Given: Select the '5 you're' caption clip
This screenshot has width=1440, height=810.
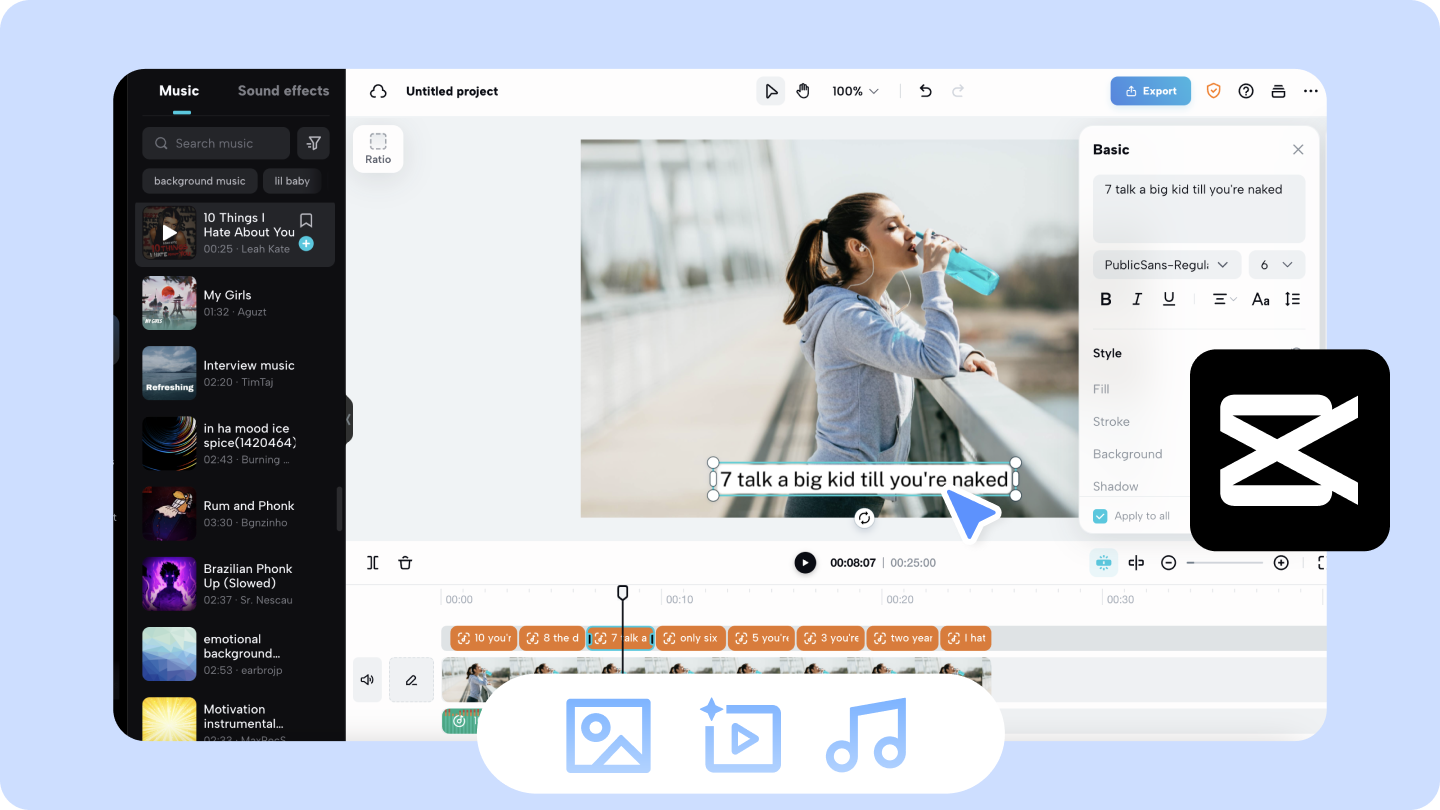Looking at the screenshot, I should pos(761,638).
